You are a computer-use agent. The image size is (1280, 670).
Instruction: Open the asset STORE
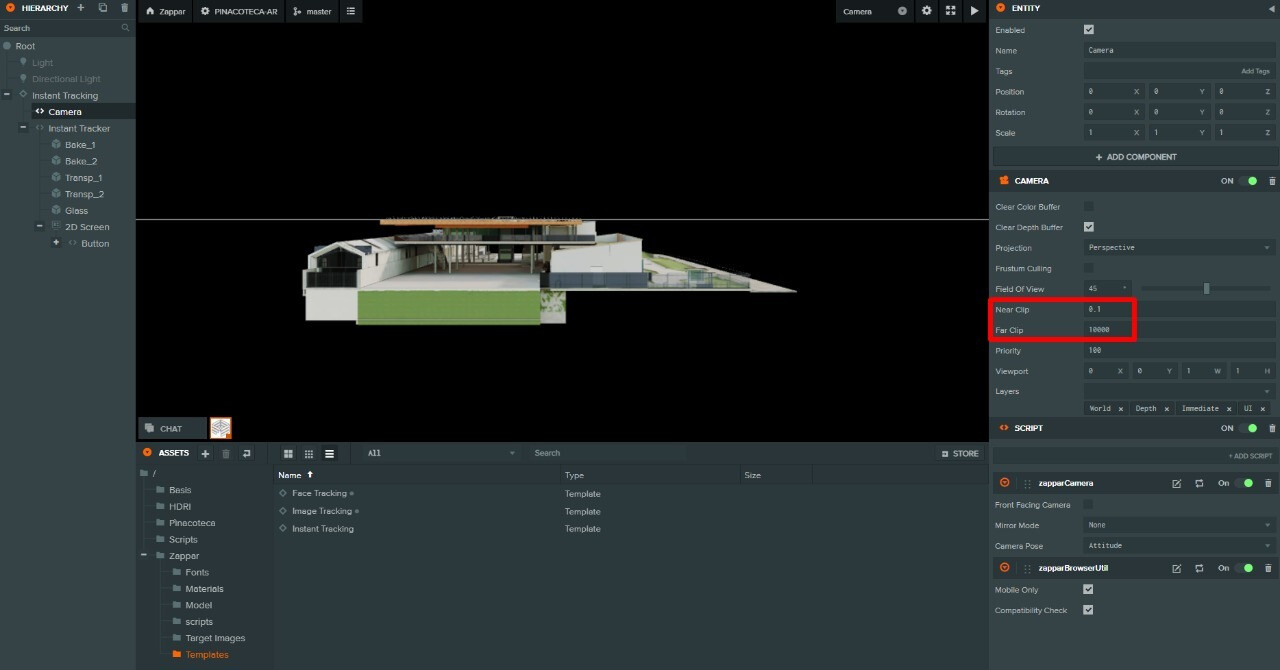click(x=959, y=454)
